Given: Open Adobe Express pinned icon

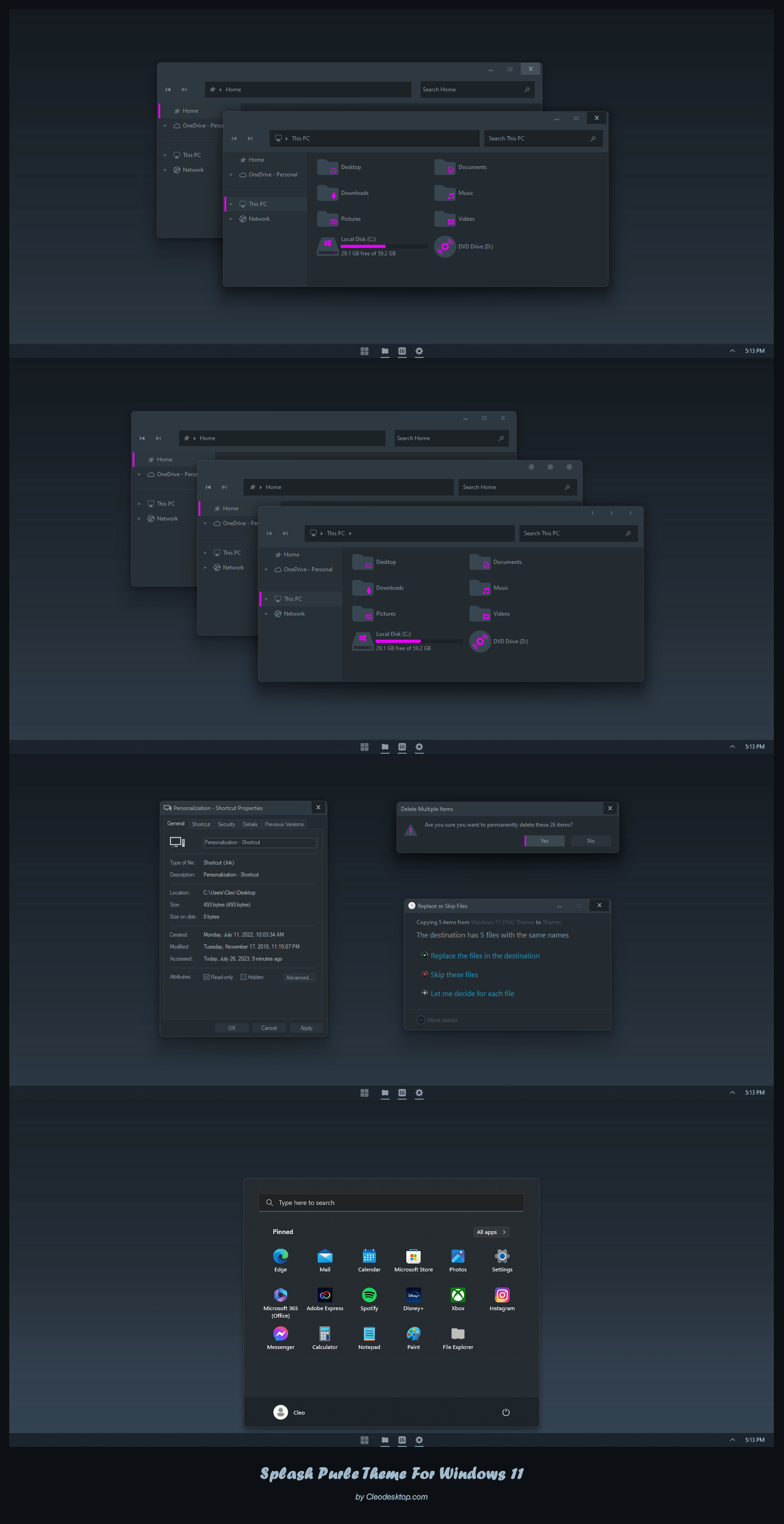Looking at the screenshot, I should 325,1295.
